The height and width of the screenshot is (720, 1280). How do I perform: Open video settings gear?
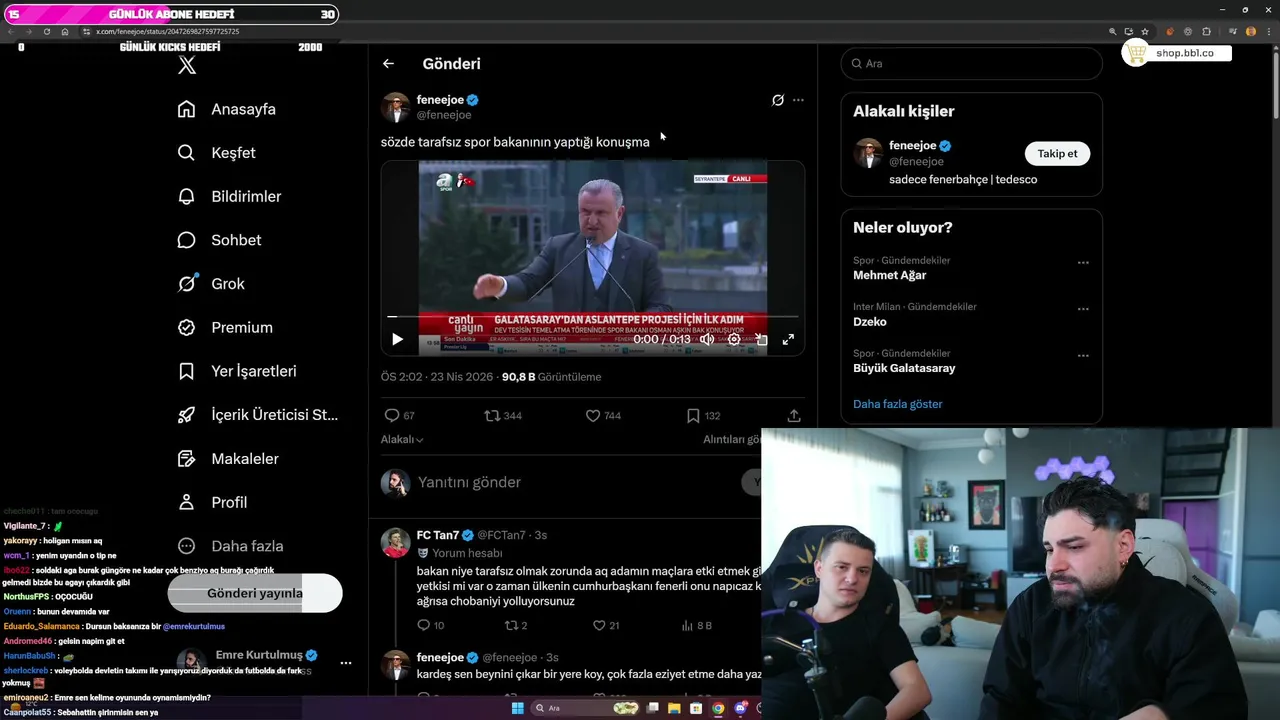(734, 340)
